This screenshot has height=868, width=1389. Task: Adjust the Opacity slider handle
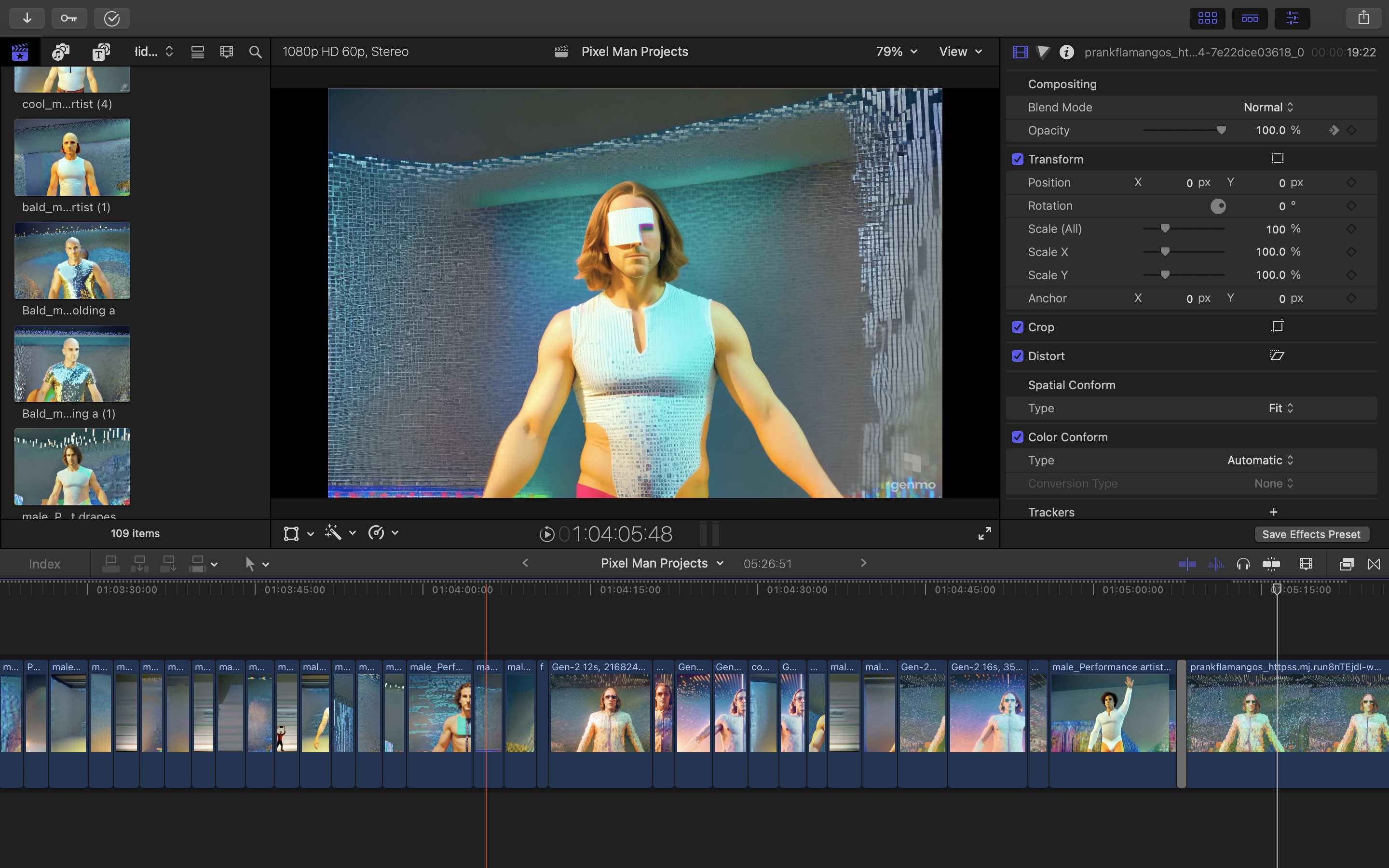click(x=1221, y=130)
